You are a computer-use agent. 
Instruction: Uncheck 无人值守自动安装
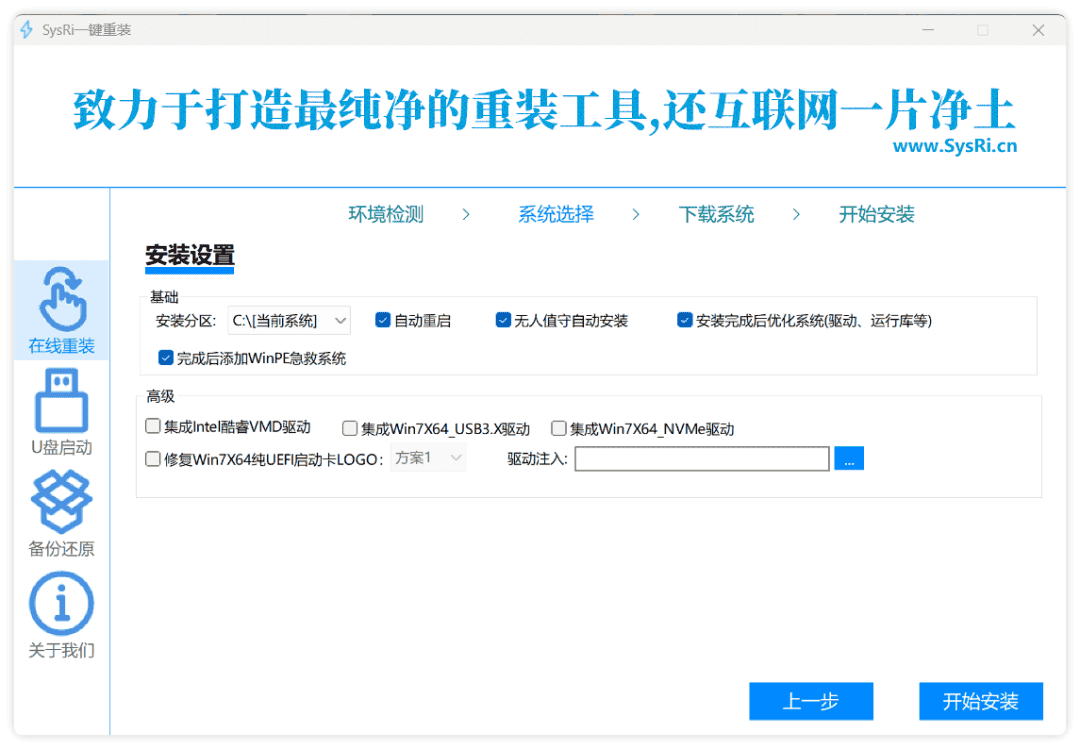503,320
